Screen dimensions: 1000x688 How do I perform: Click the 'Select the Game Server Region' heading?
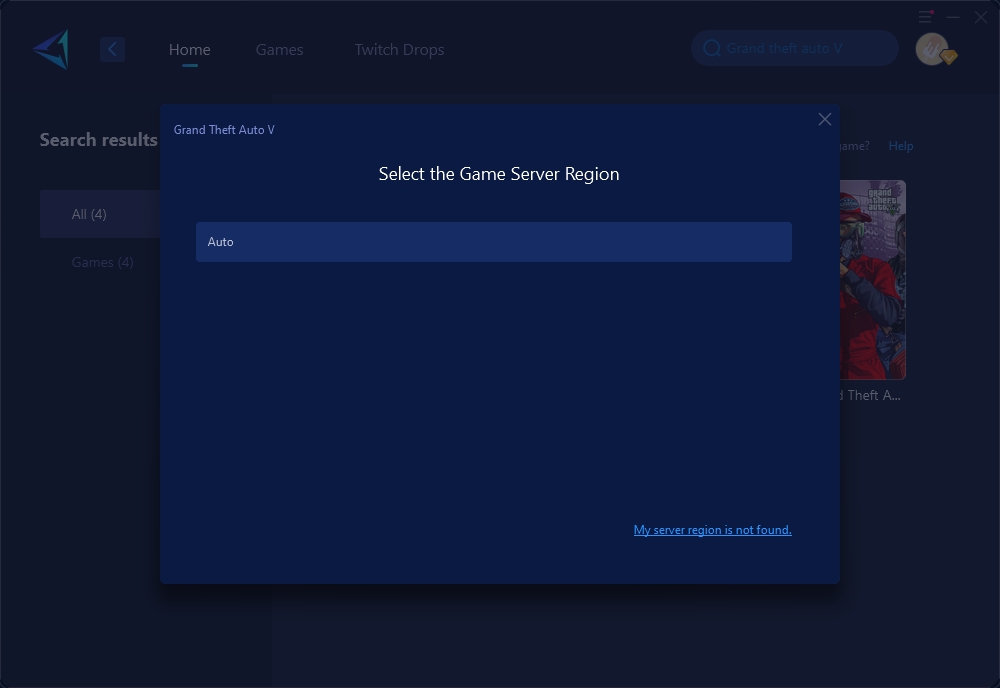click(499, 173)
